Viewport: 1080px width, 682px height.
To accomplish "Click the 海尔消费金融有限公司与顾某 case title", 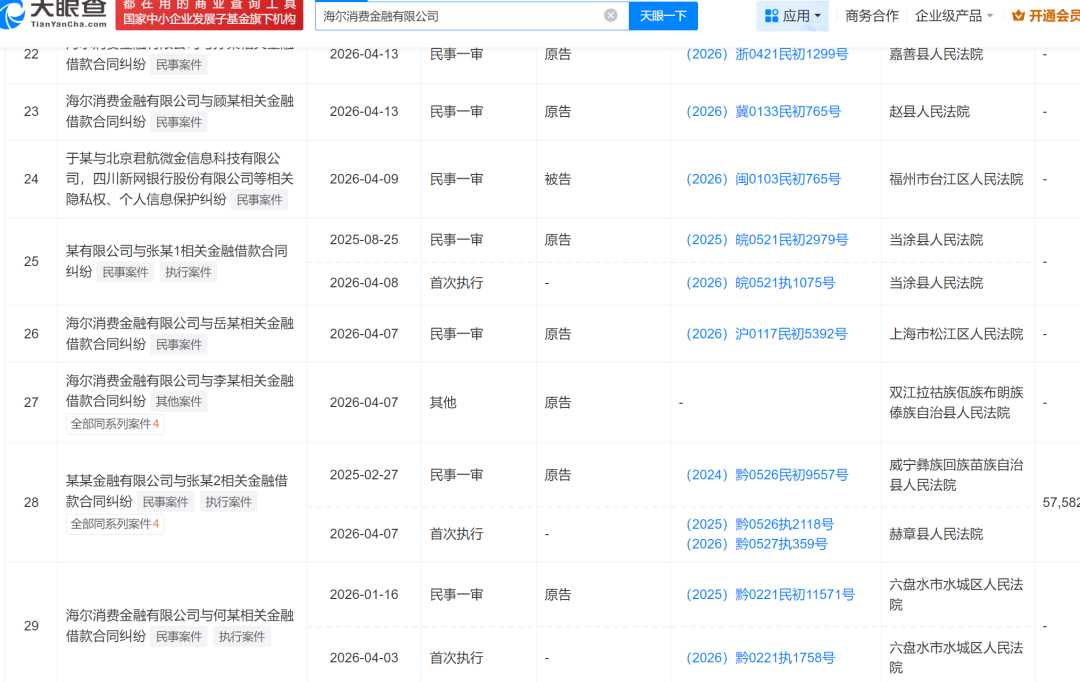I will click(x=180, y=111).
